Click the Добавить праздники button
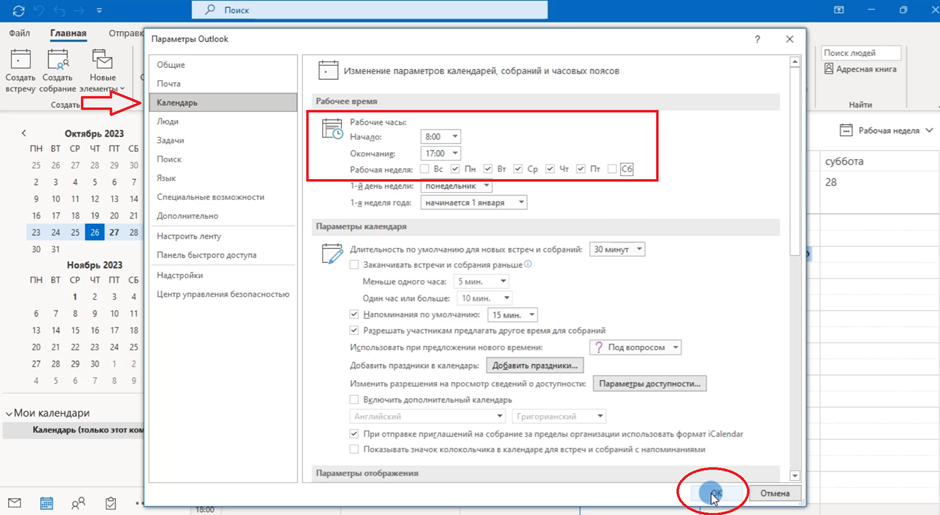The height and width of the screenshot is (515, 940). coord(535,366)
